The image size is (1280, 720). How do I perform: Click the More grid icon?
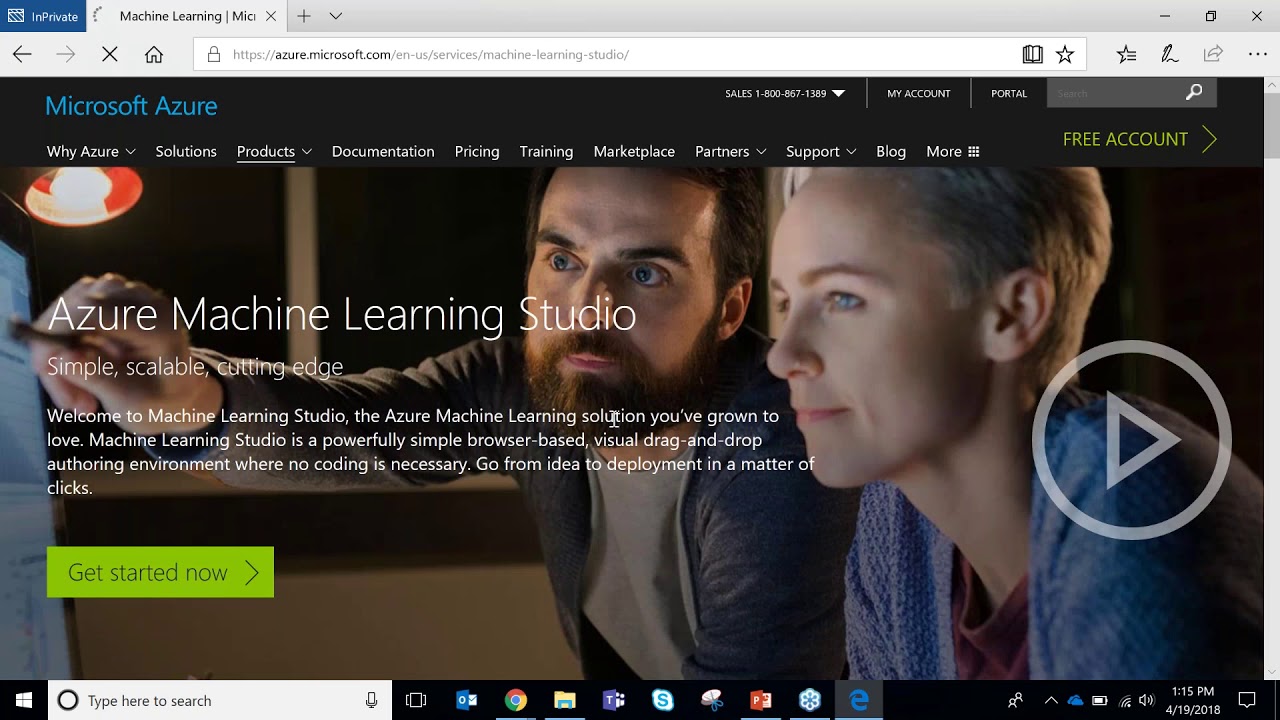click(974, 152)
